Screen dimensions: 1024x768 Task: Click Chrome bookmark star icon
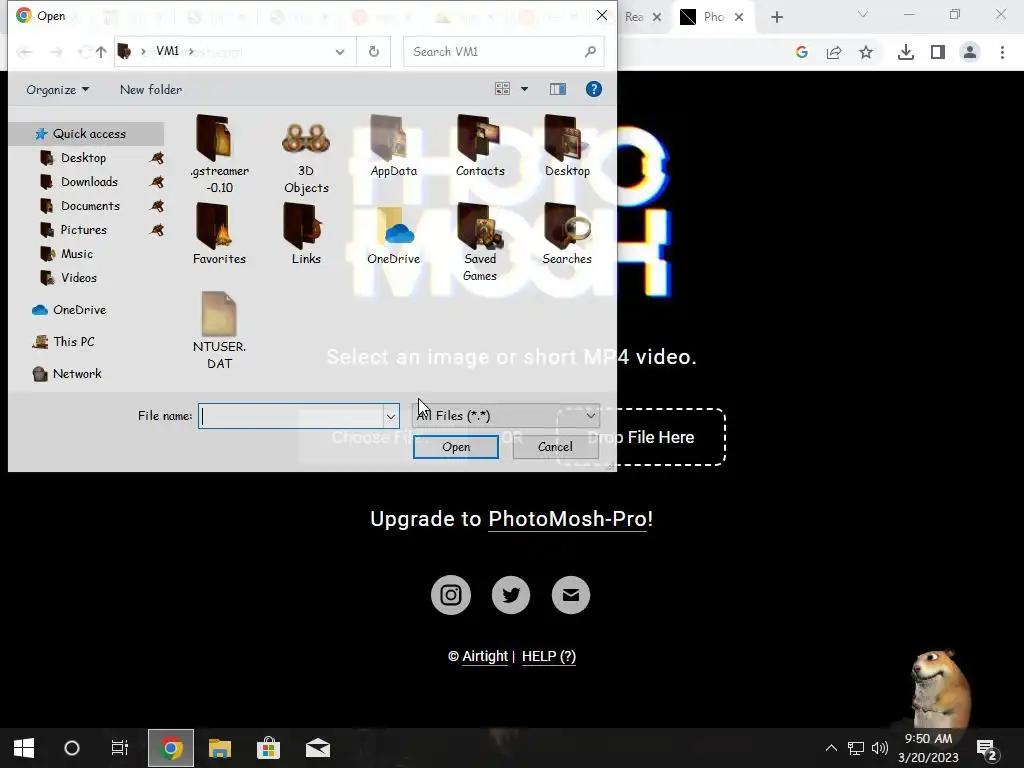coord(865,52)
